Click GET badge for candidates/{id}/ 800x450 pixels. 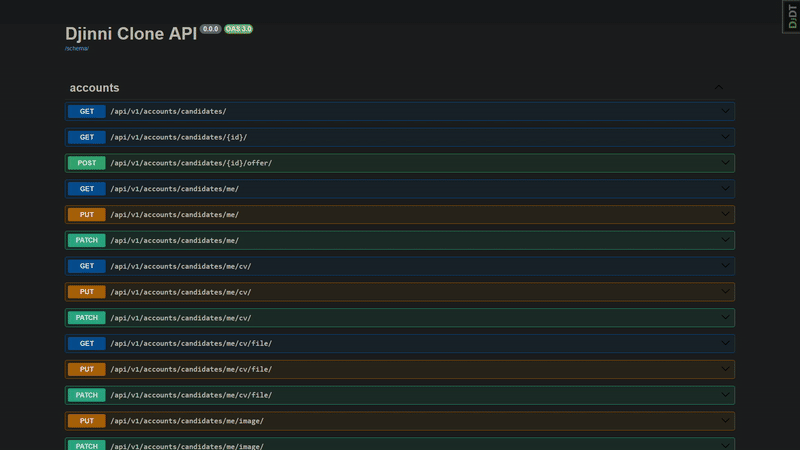pyautogui.click(x=87, y=137)
